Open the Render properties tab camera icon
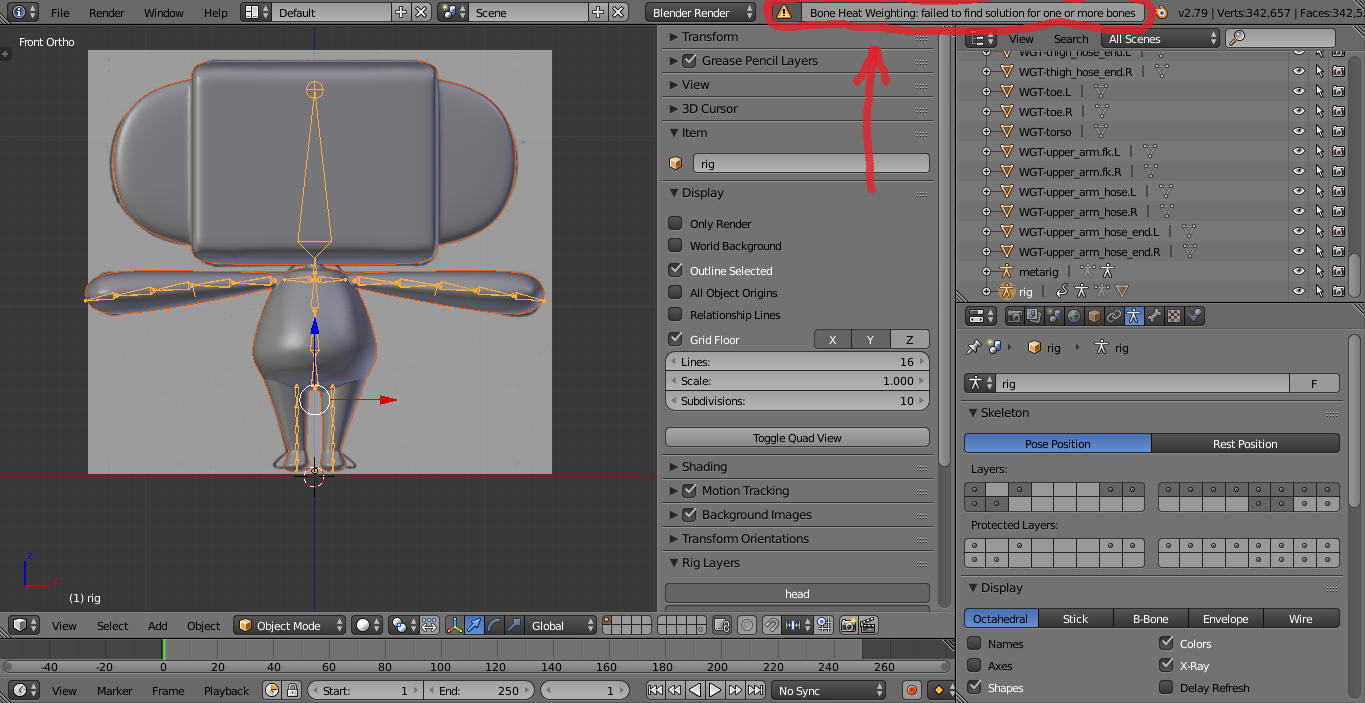The width and height of the screenshot is (1365, 703). (x=1015, y=316)
